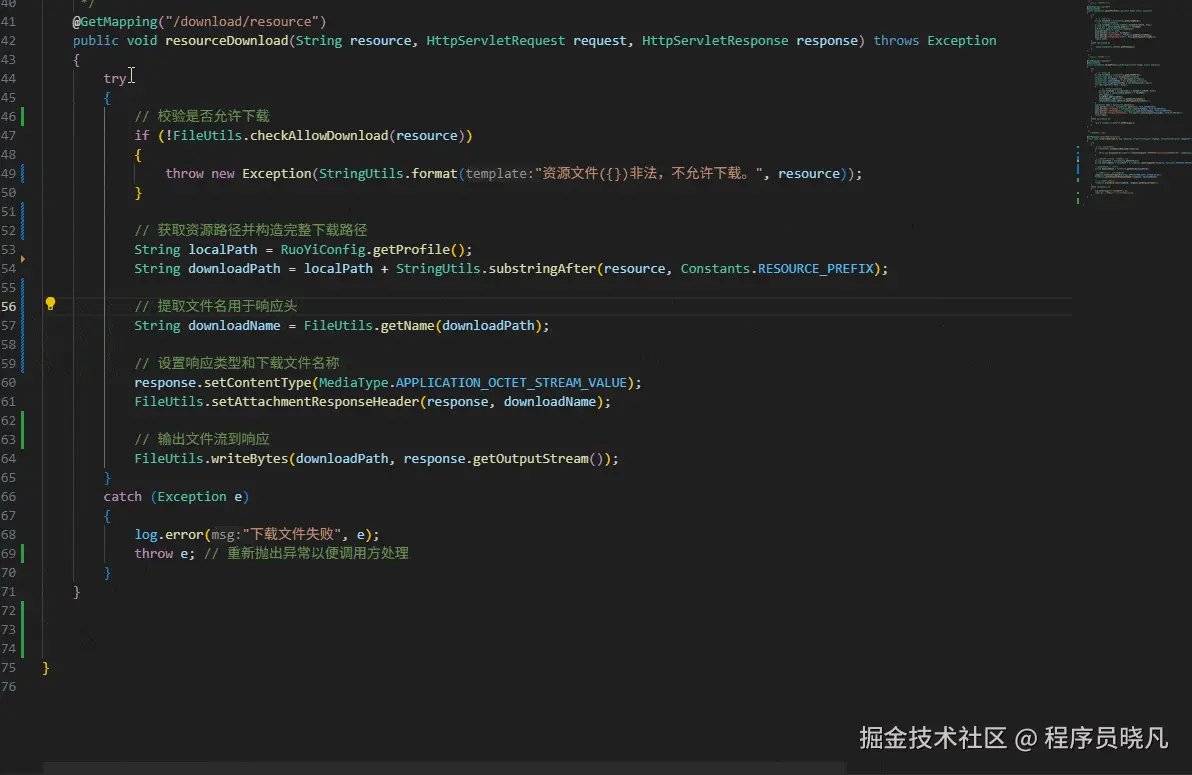The image size is (1192, 775).
Task: Click the comment 校验是否允许下载
Action: tap(202, 116)
